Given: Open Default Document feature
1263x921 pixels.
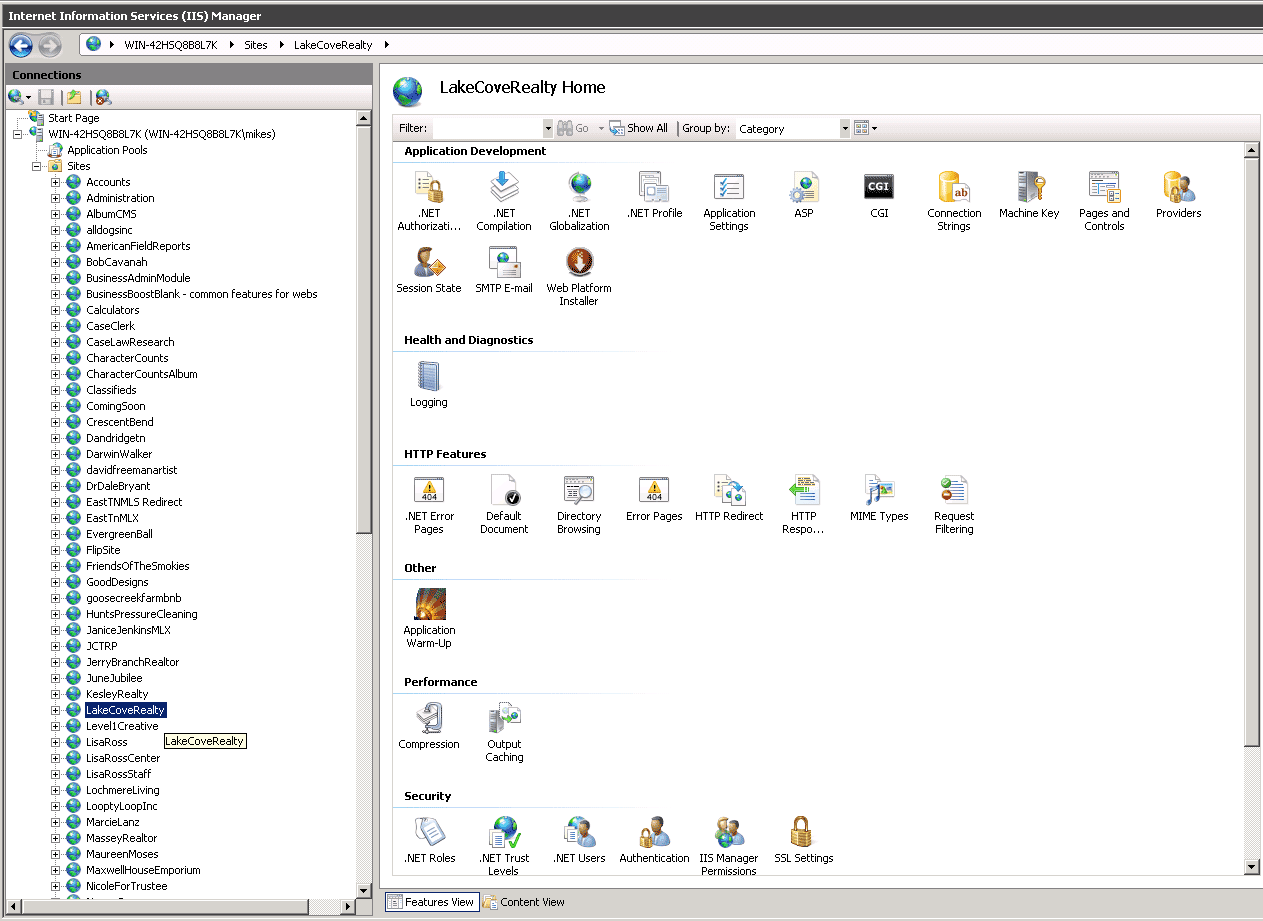Looking at the screenshot, I should click(504, 504).
